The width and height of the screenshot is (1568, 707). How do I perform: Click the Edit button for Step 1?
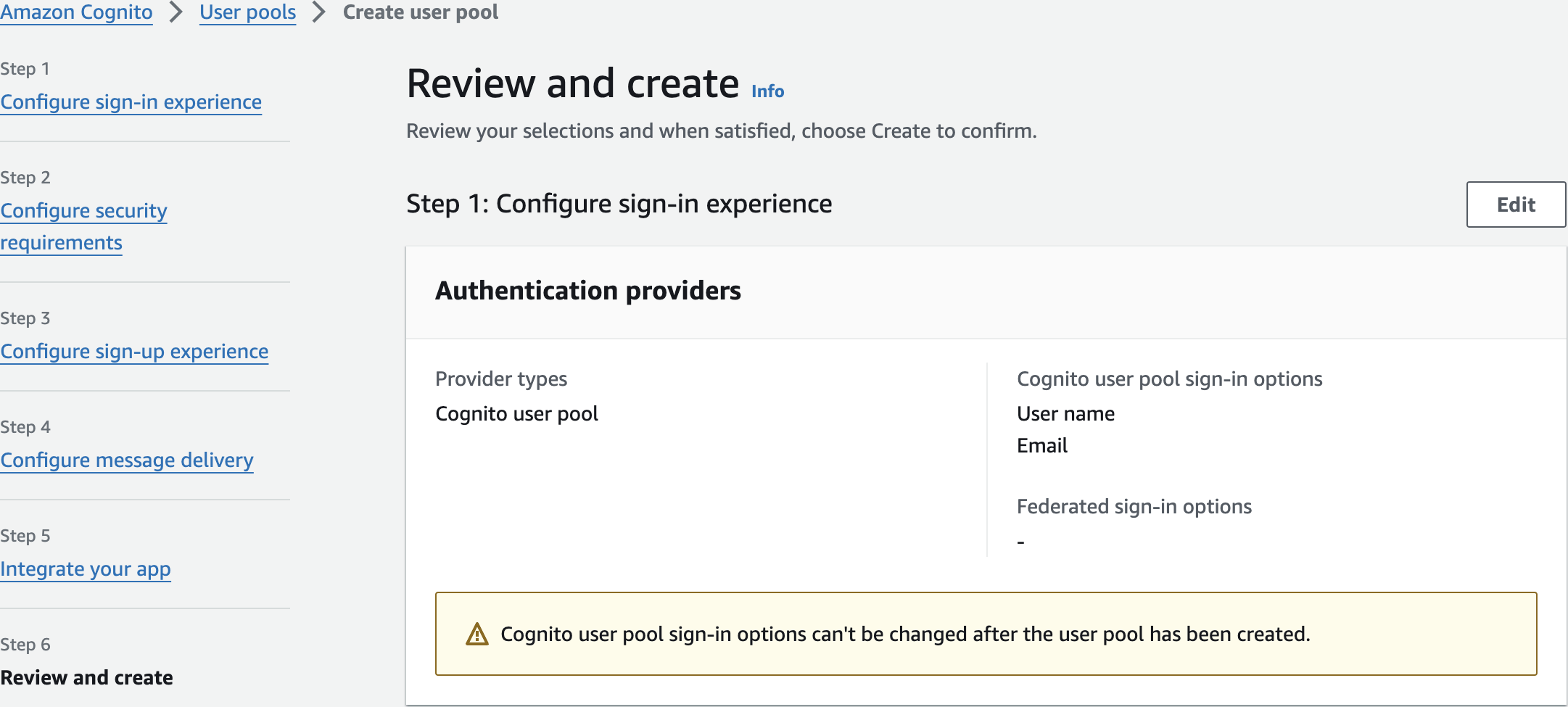coord(1516,204)
